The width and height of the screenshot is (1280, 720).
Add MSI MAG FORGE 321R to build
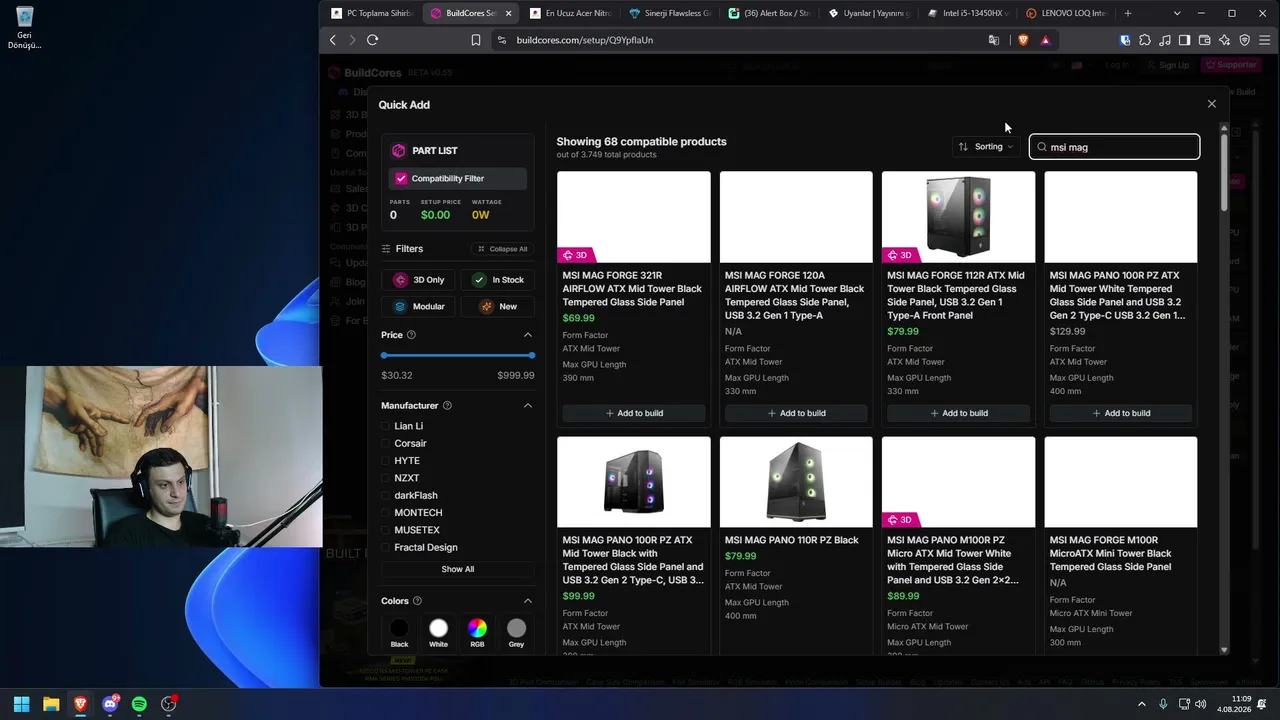[x=634, y=413]
